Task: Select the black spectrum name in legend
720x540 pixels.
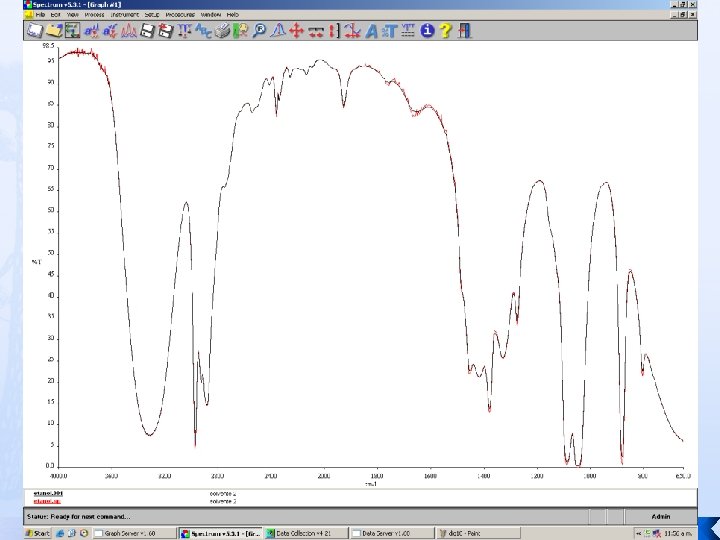Action: point(48,494)
